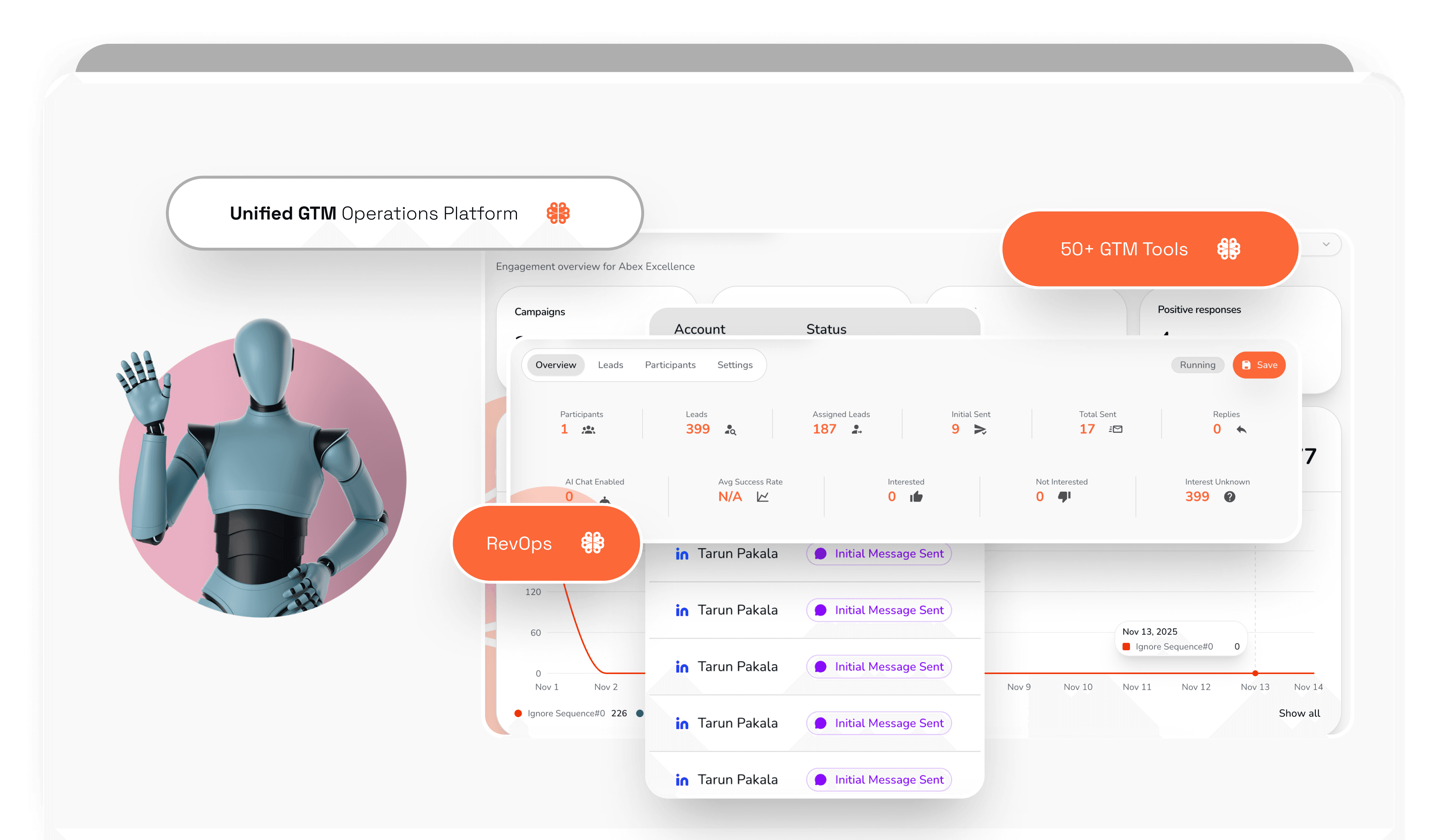Click the Not Interested thumbs-down icon
This screenshot has height=840, width=1448.
tap(1064, 497)
